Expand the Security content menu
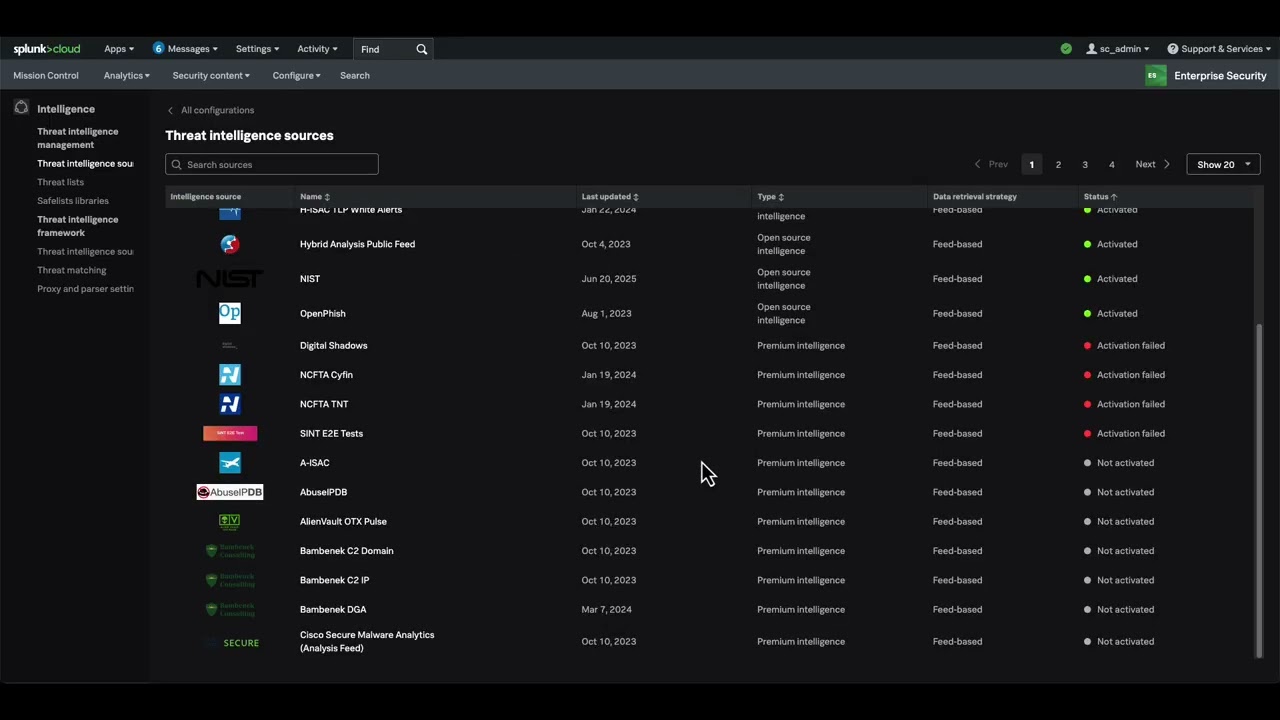Image resolution: width=1280 pixels, height=720 pixels. (211, 76)
